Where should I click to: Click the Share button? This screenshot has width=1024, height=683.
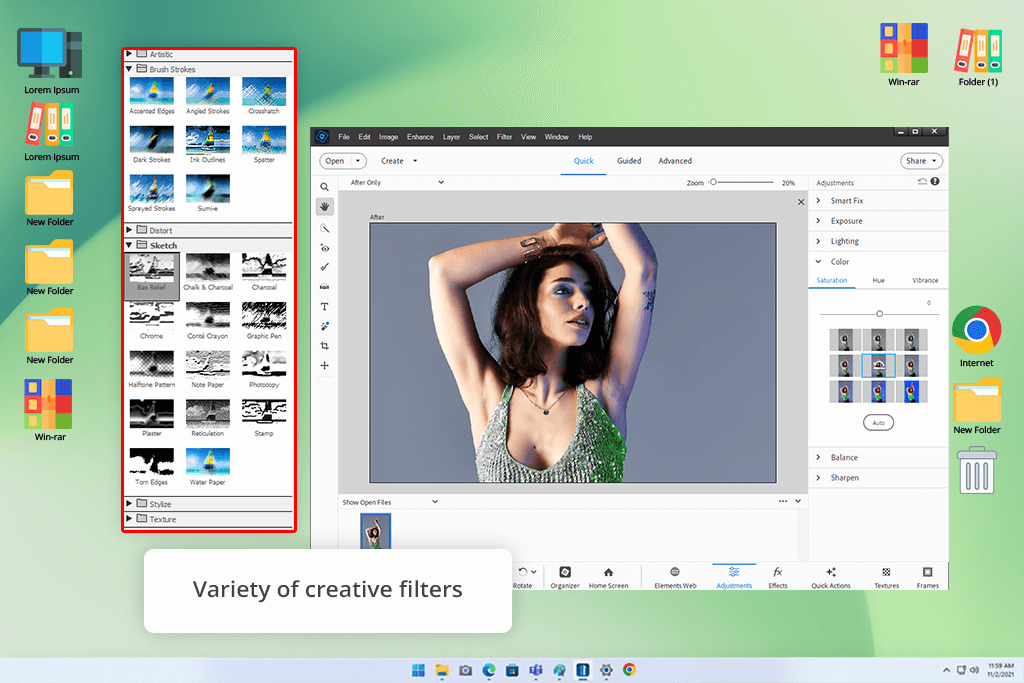click(x=921, y=161)
